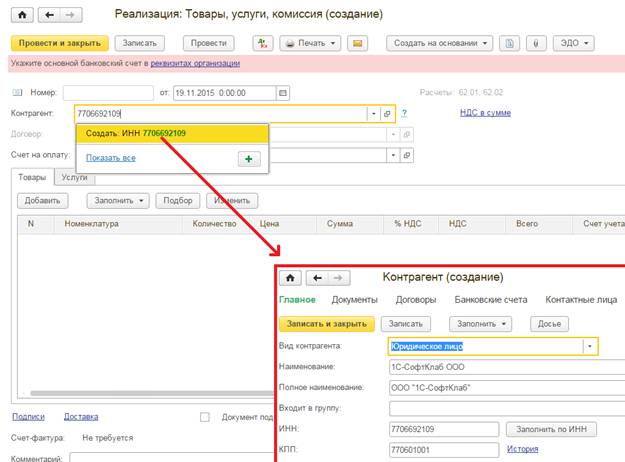Screen dimensions: 625x462
Task: Select the Главное section
Action: click(297, 300)
